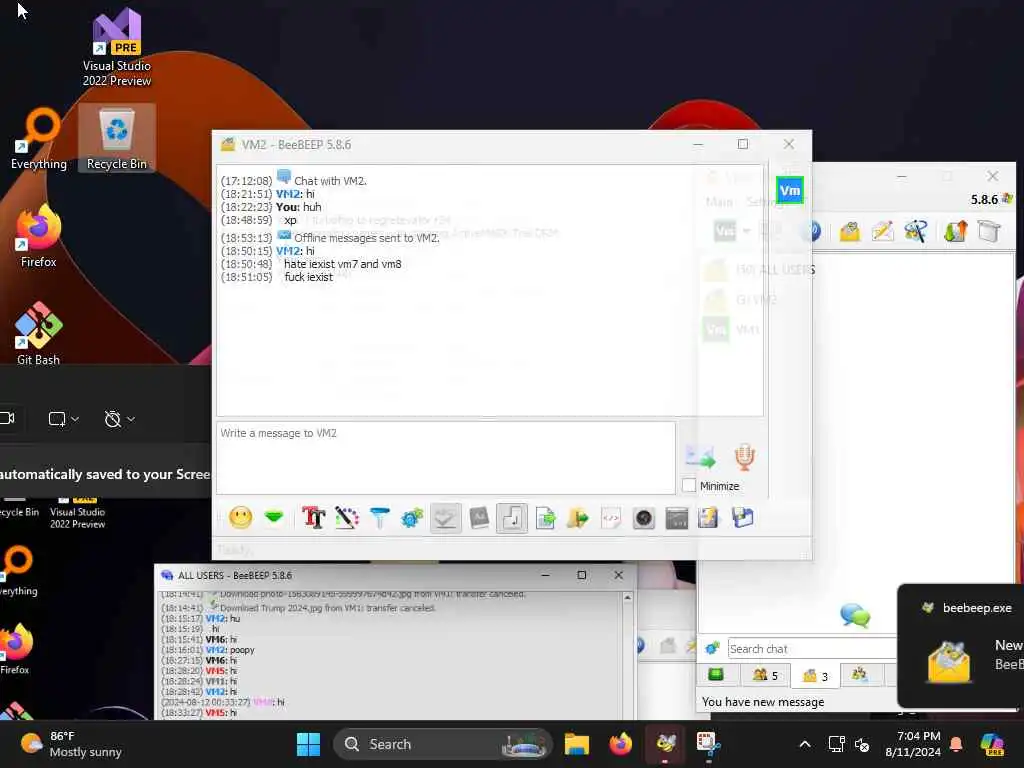Click the send message green arrow button
Screen dimensions: 1024x768
pos(700,457)
